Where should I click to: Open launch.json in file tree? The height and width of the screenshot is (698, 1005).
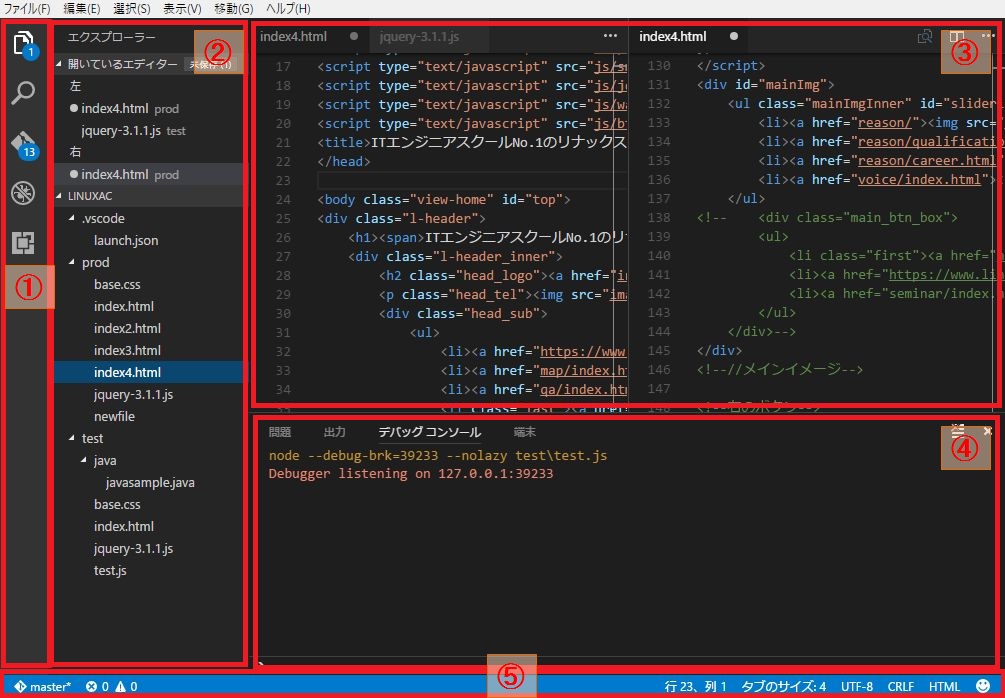point(126,240)
